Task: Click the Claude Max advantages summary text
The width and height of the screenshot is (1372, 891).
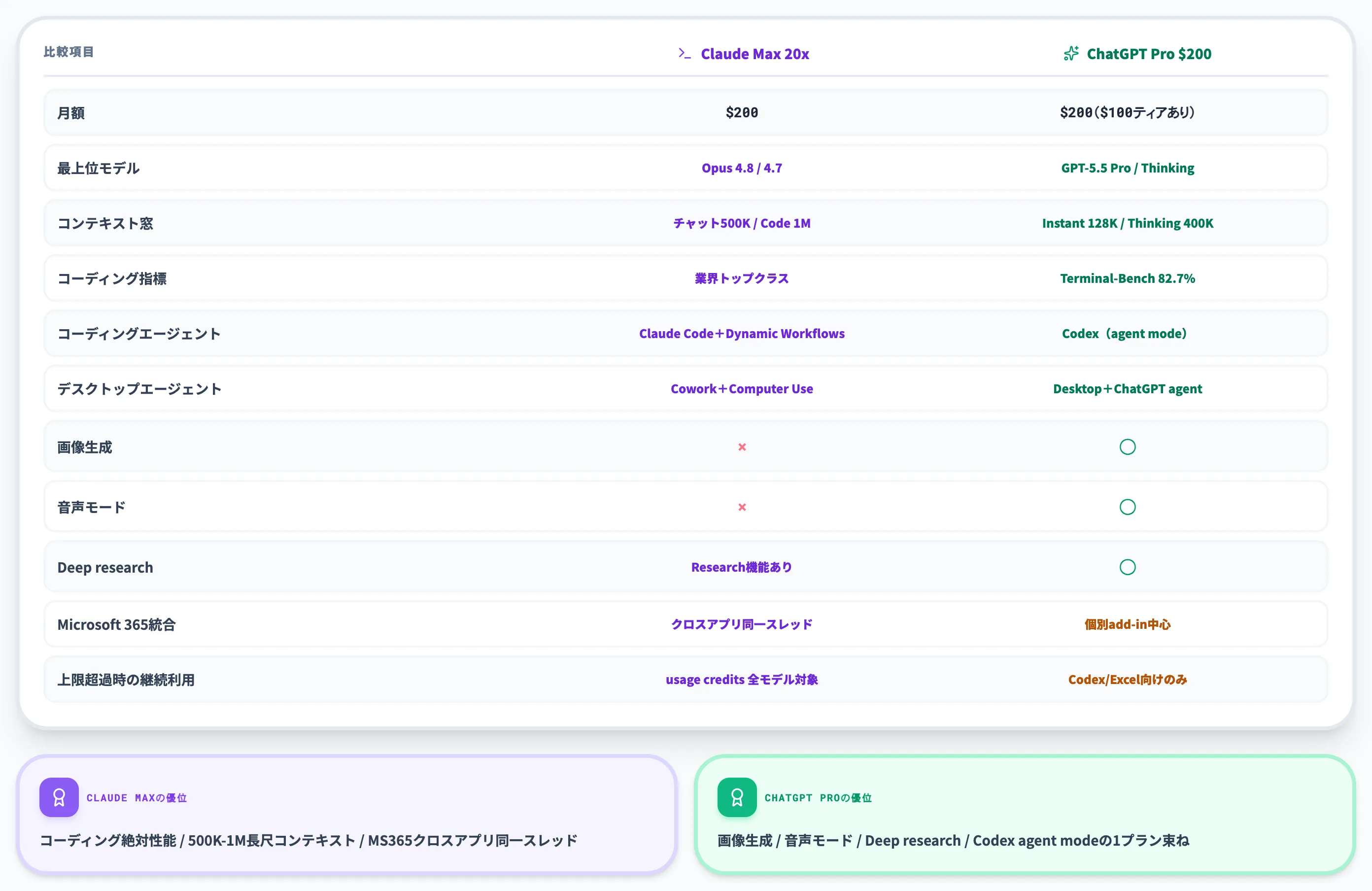Action: point(309,840)
